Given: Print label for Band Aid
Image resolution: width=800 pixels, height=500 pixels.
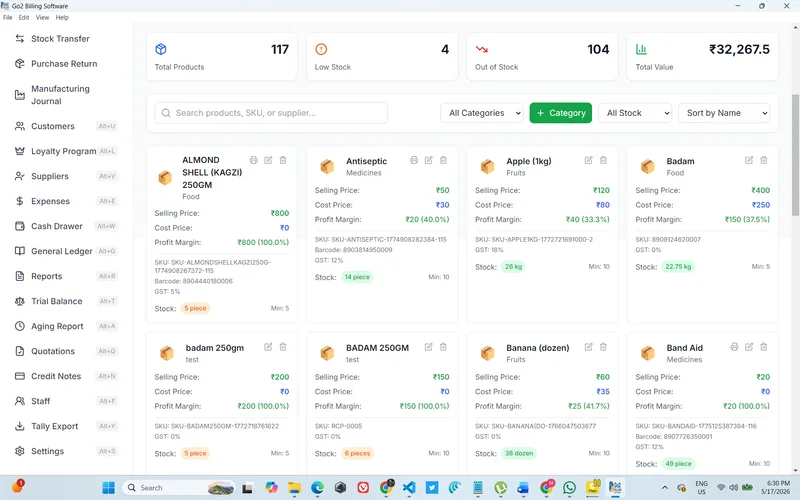Looking at the screenshot, I should [734, 347].
